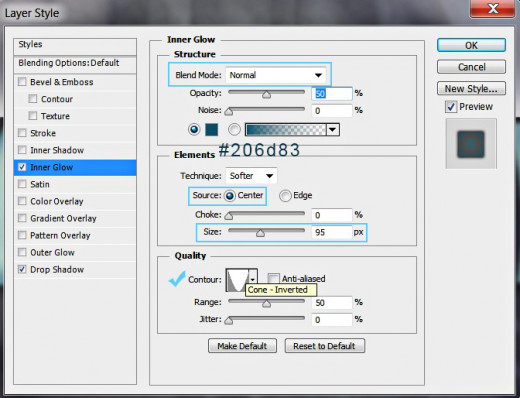Click the Noise slider handle
This screenshot has height=398, width=520.
click(229, 112)
